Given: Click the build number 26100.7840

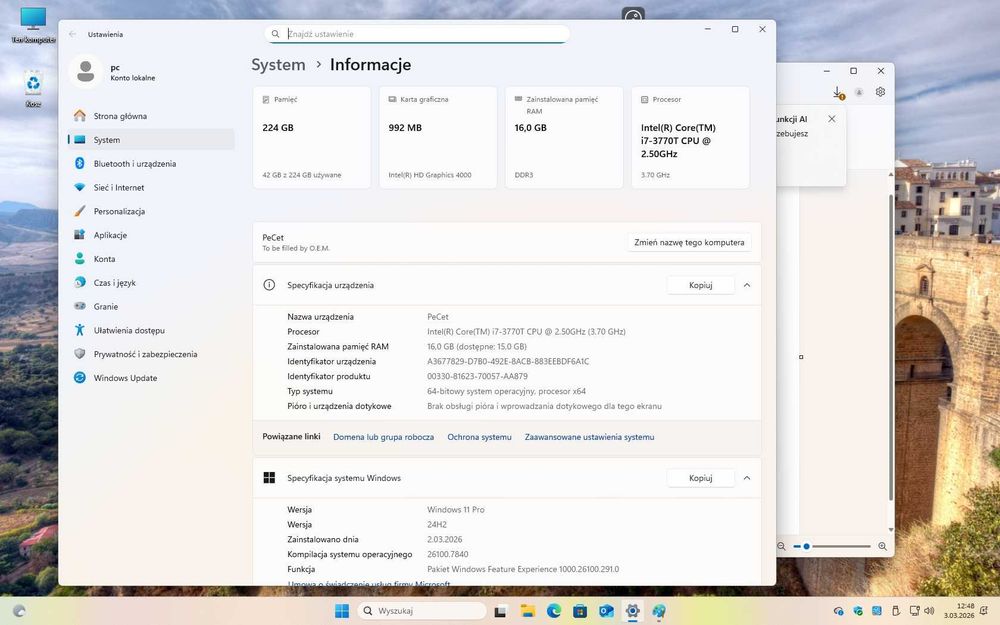Looking at the screenshot, I should [447, 554].
